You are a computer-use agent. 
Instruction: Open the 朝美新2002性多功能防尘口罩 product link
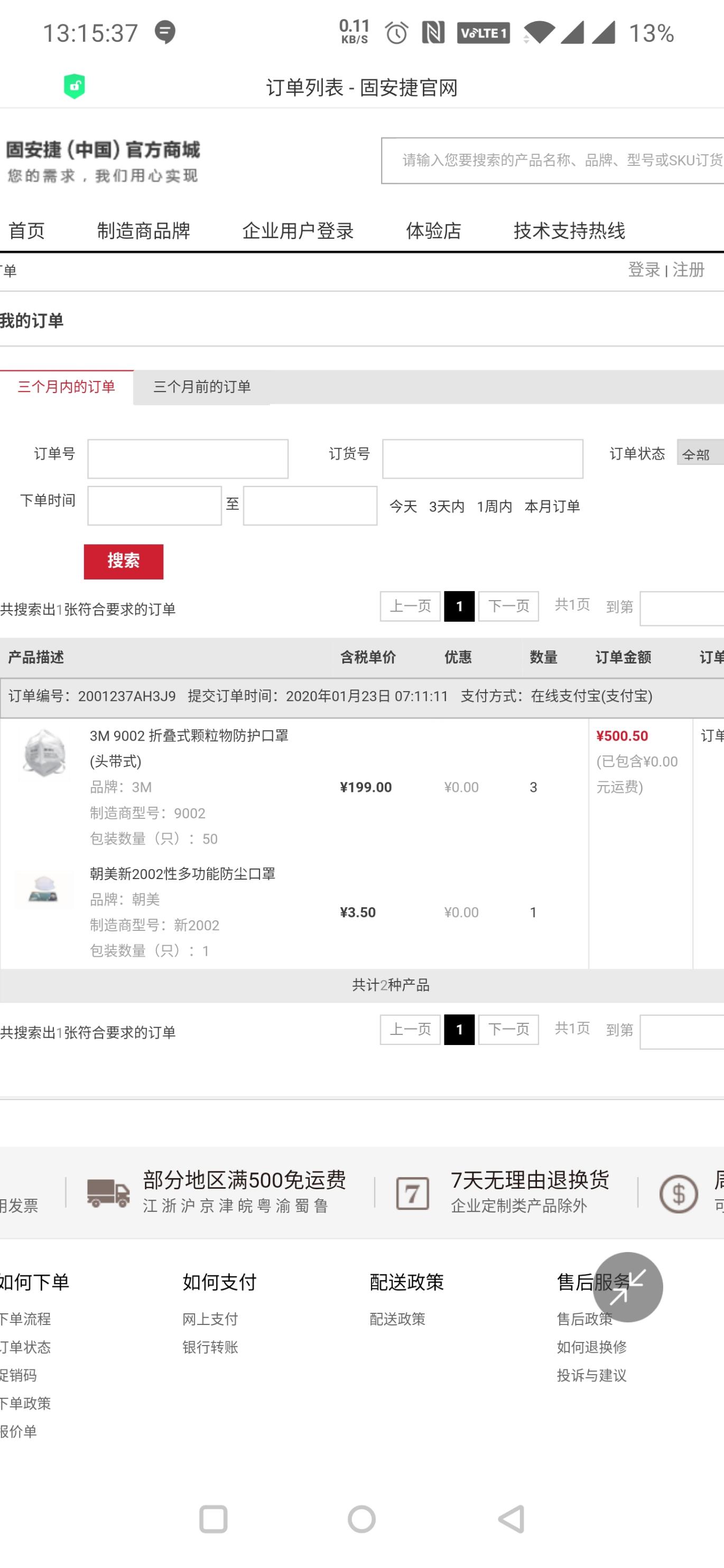click(183, 873)
